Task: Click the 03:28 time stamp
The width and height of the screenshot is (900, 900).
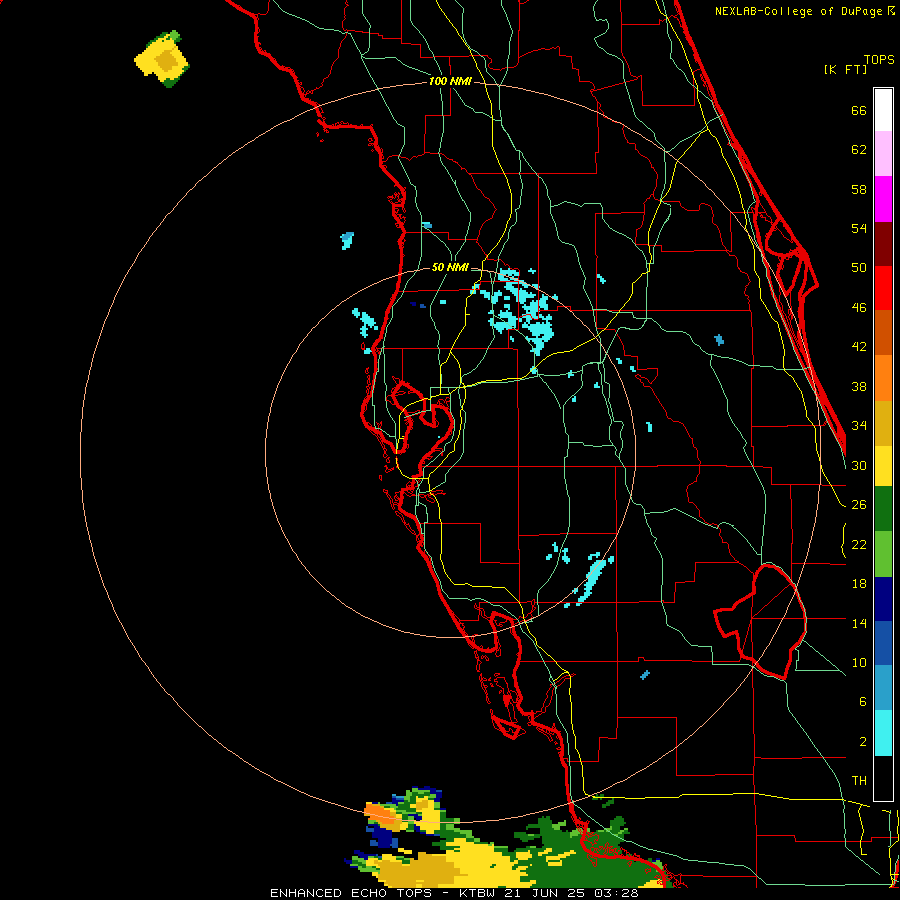Action: click(614, 893)
